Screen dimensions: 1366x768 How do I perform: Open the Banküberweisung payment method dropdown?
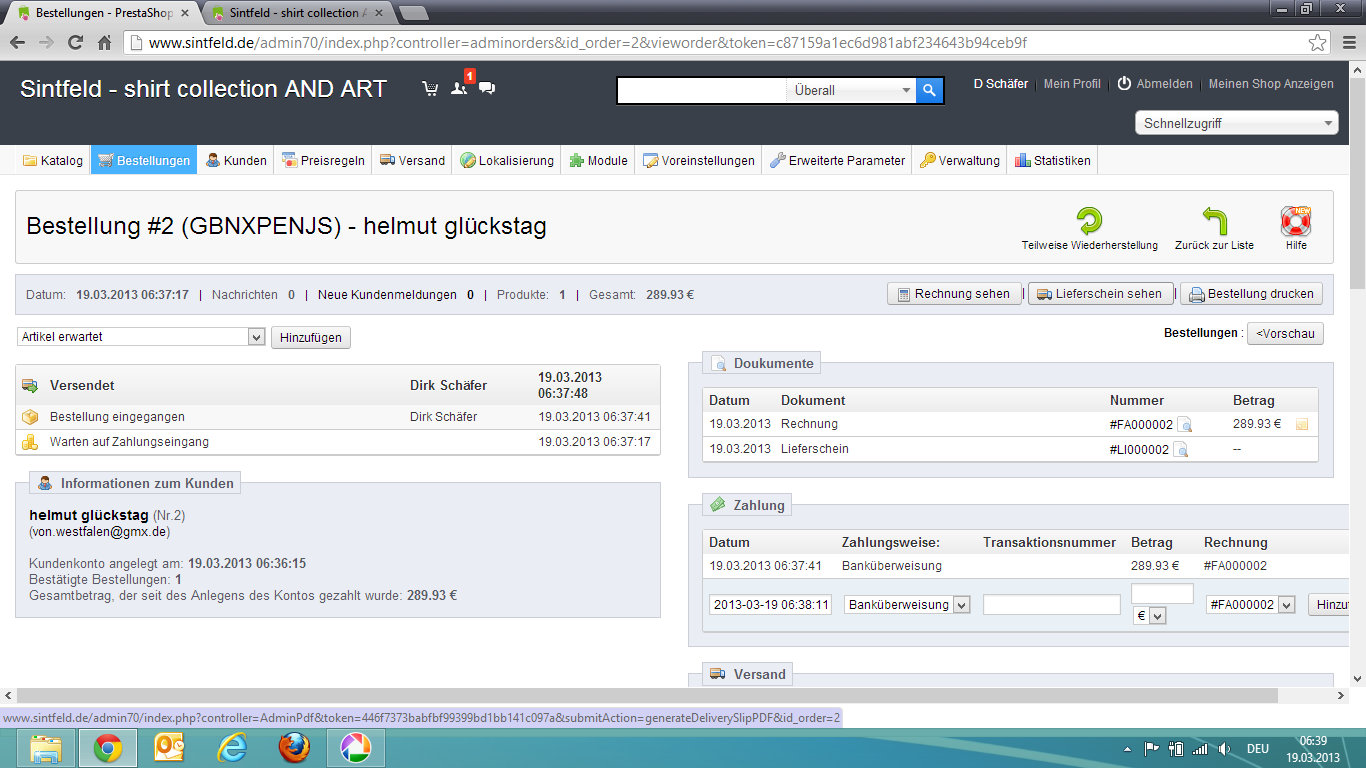click(907, 605)
